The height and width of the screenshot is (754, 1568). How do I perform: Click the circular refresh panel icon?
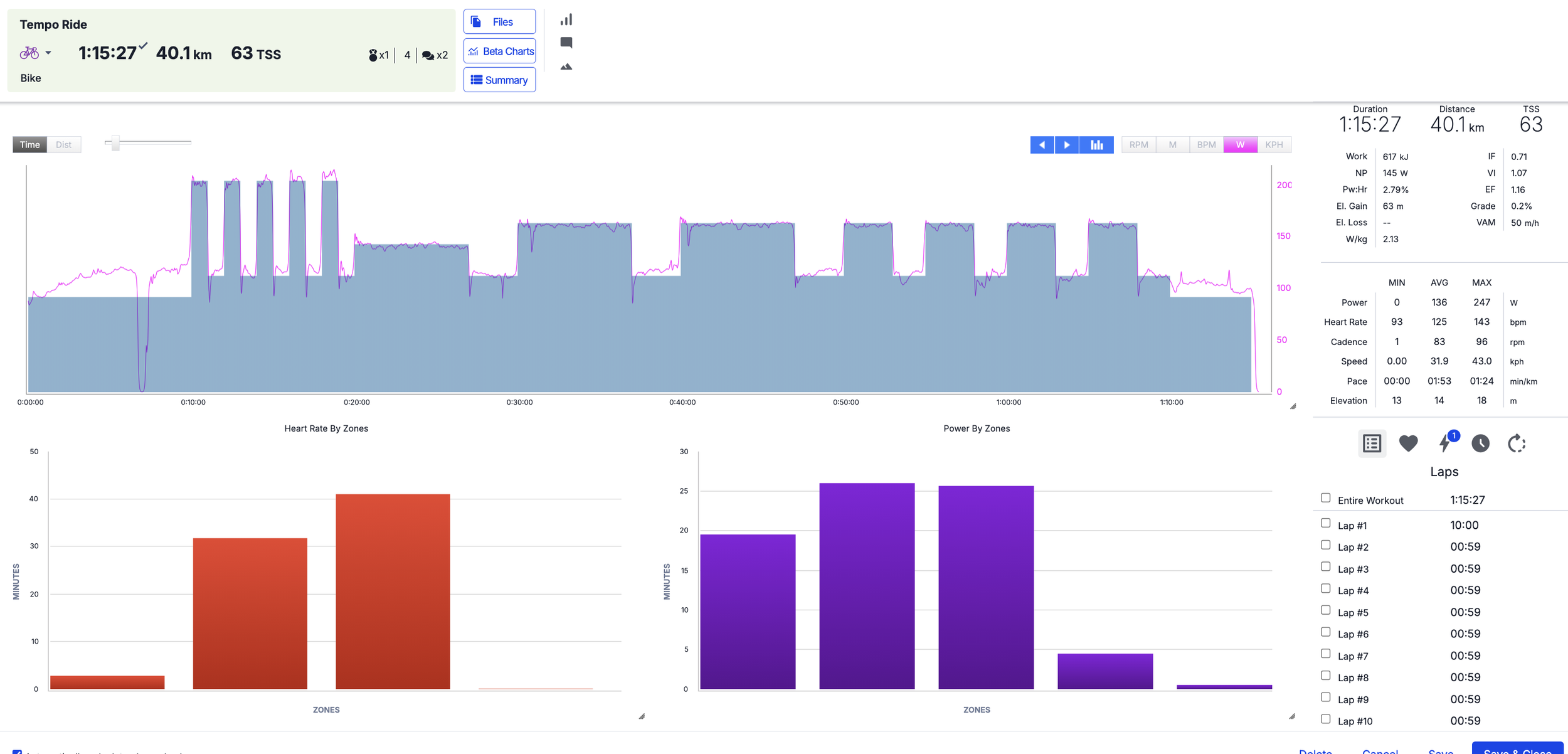(1516, 443)
